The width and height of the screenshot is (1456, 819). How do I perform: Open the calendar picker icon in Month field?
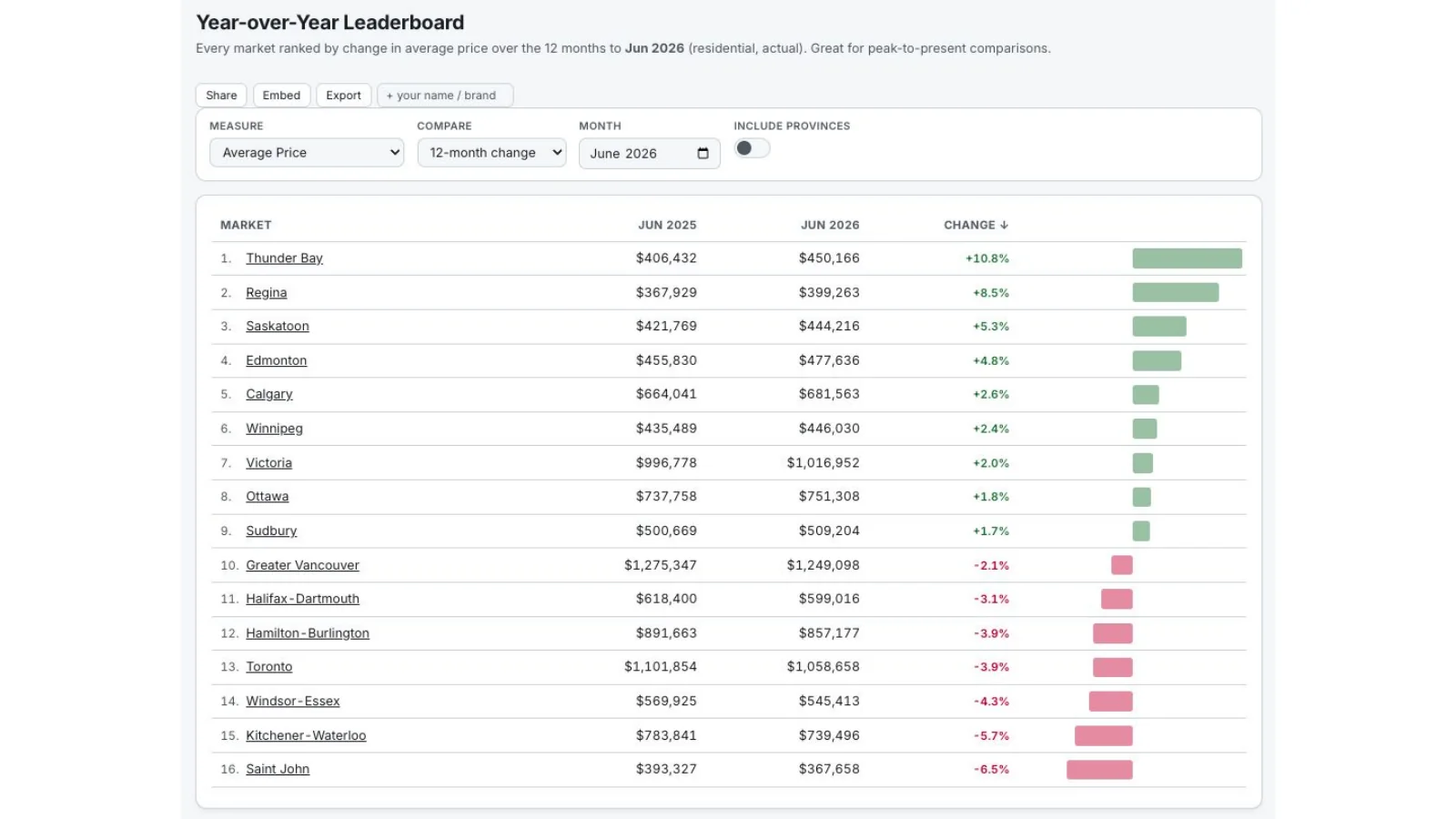tap(703, 154)
